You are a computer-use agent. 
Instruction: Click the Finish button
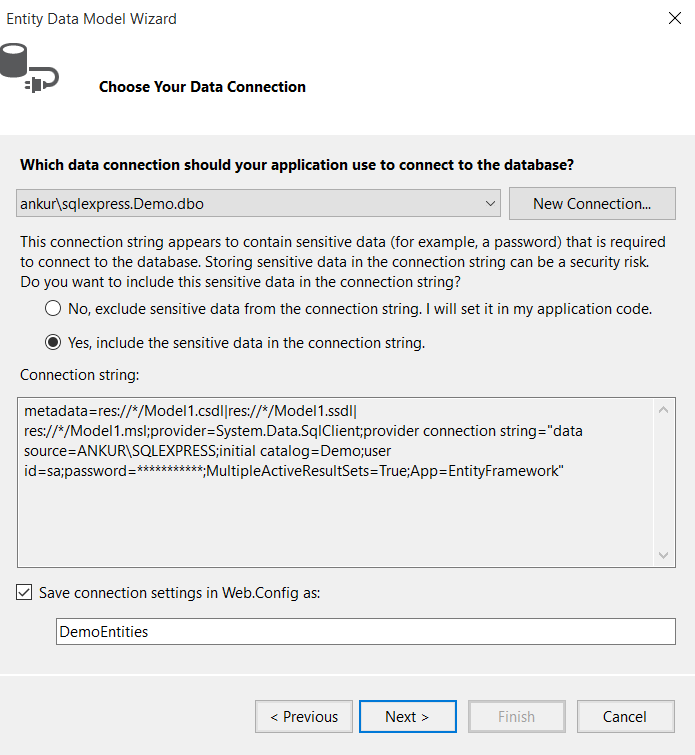(x=516, y=717)
